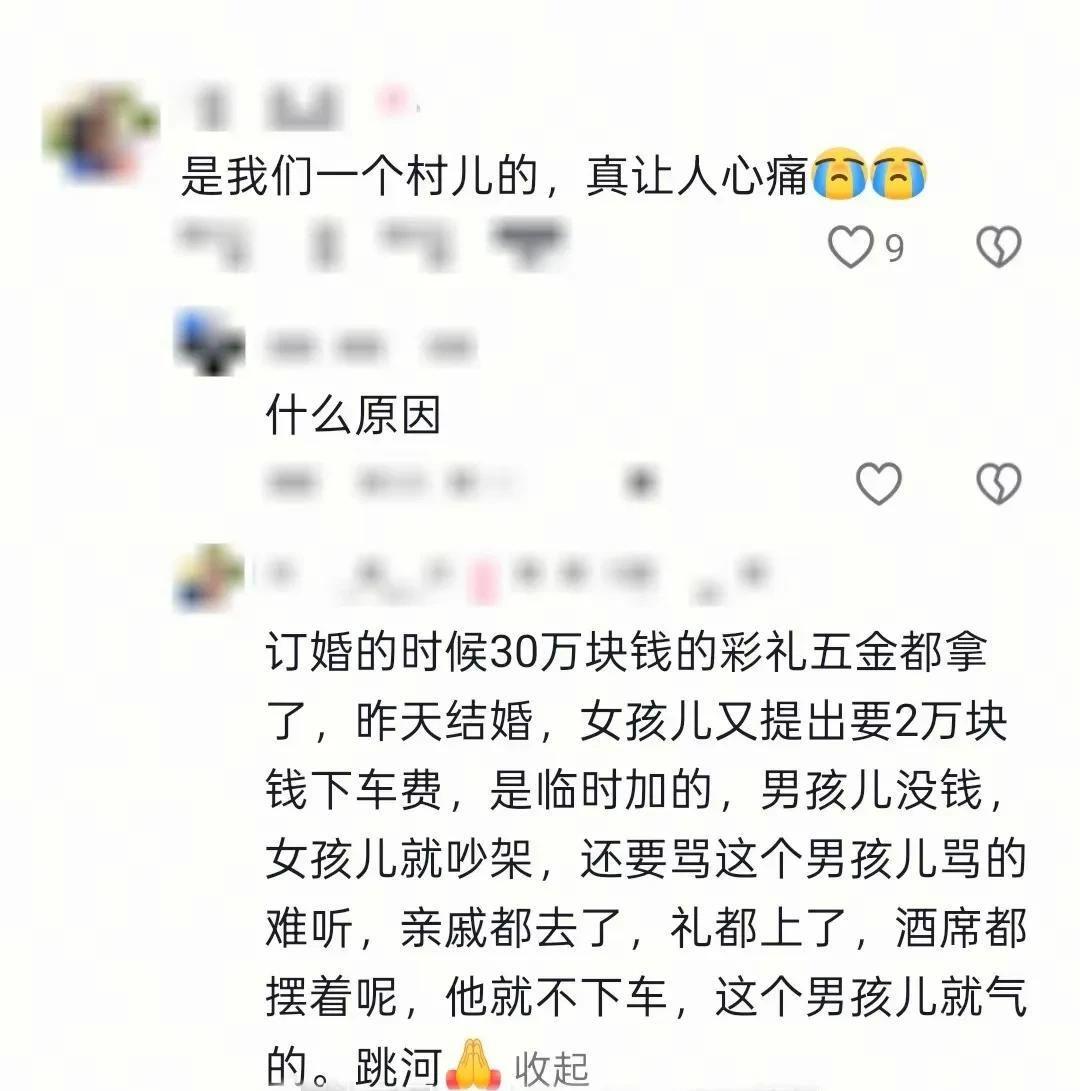Screen dimensions: 1080x1091
Task: Tap the blurred username above "什么原因"
Action: click(371, 346)
